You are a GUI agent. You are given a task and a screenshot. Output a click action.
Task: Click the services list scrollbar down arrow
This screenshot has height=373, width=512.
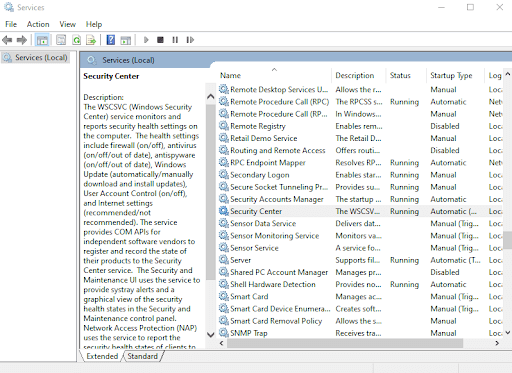coord(507,332)
